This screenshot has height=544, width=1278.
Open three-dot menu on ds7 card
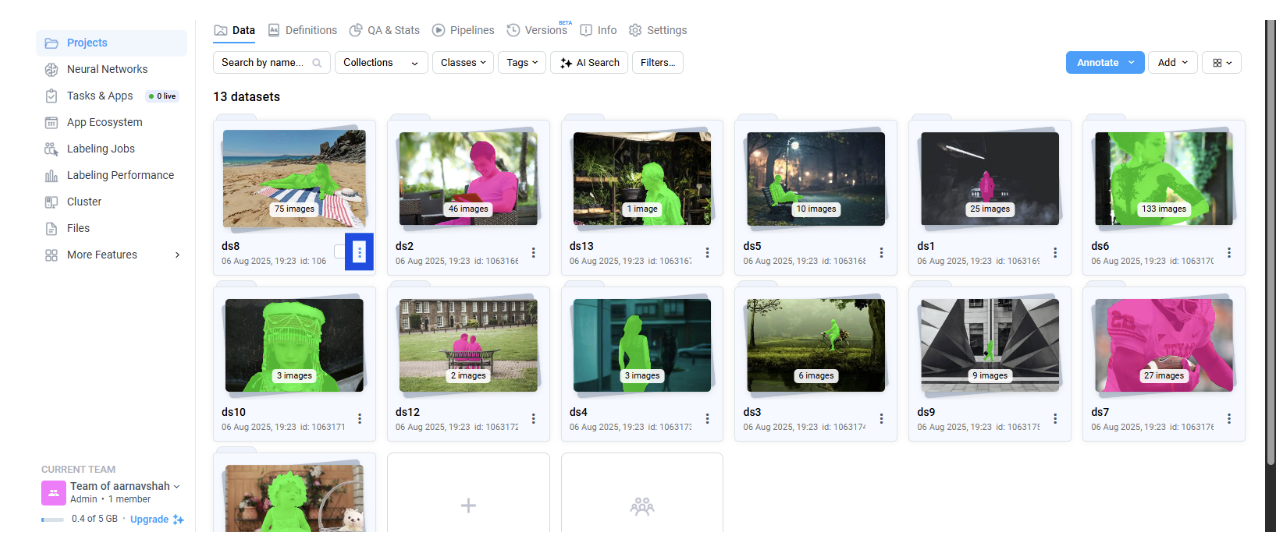[1229, 419]
